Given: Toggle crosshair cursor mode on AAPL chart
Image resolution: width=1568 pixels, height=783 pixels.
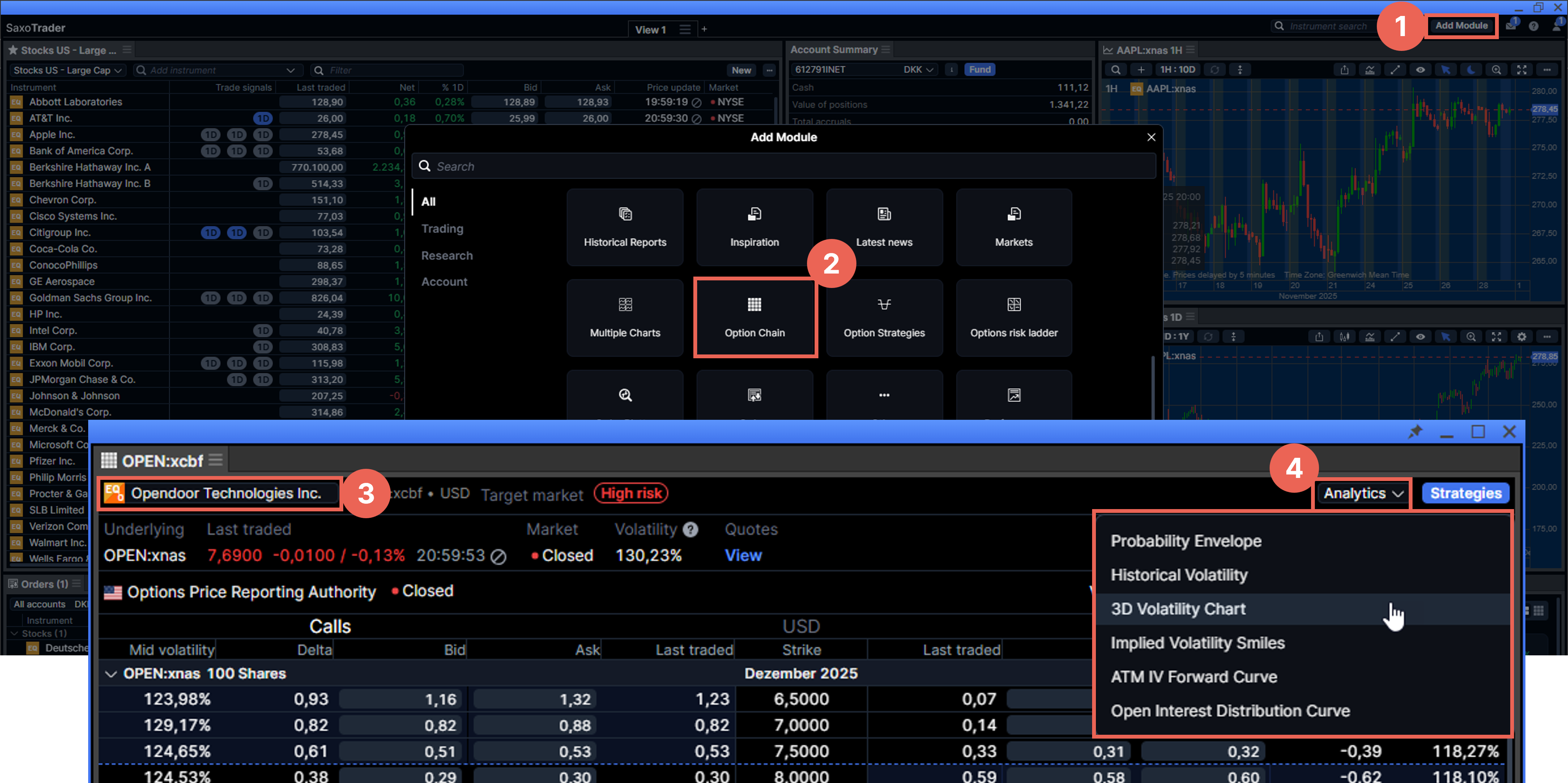Looking at the screenshot, I should point(1446,70).
